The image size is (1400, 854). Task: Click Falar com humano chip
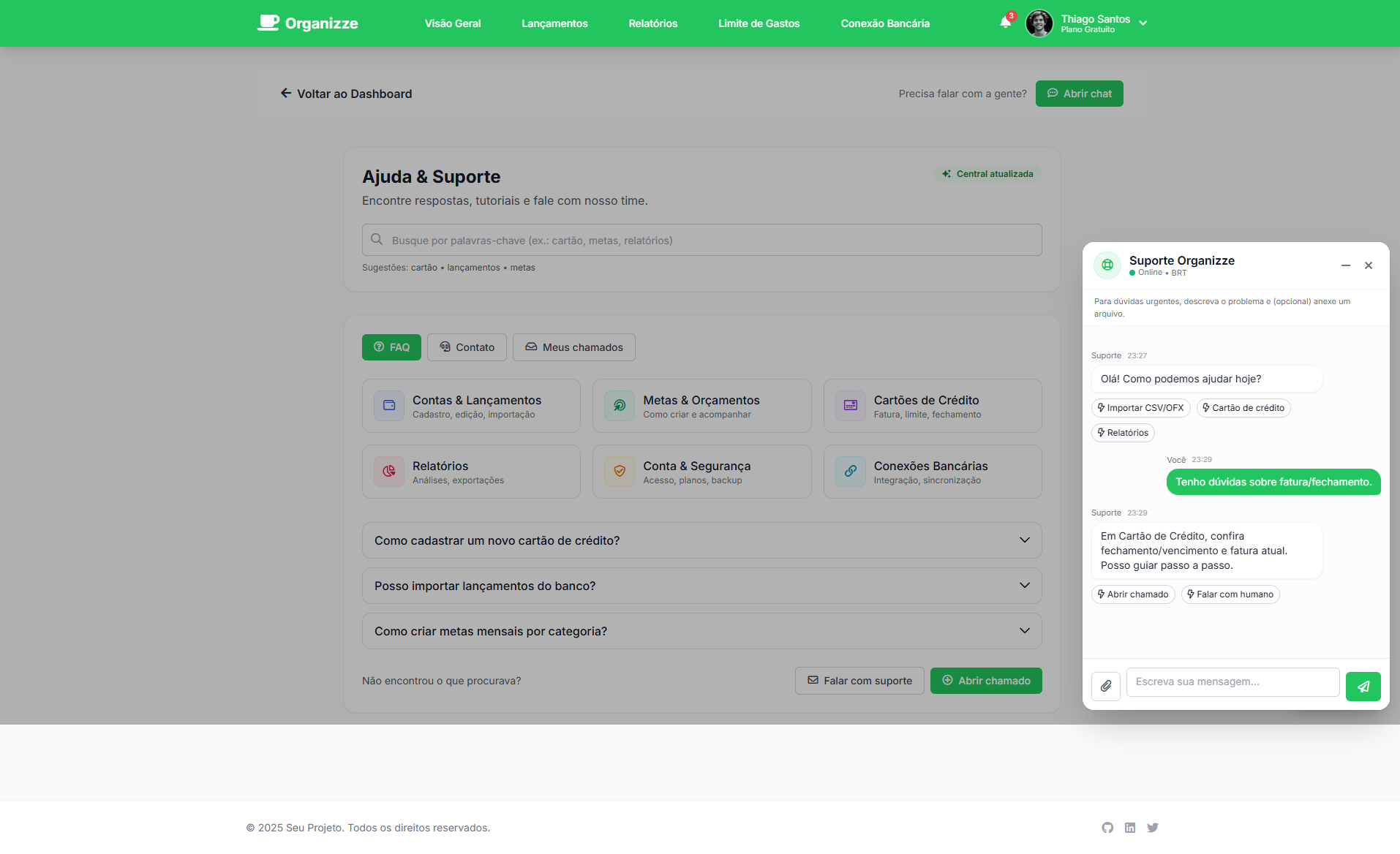(x=1230, y=594)
